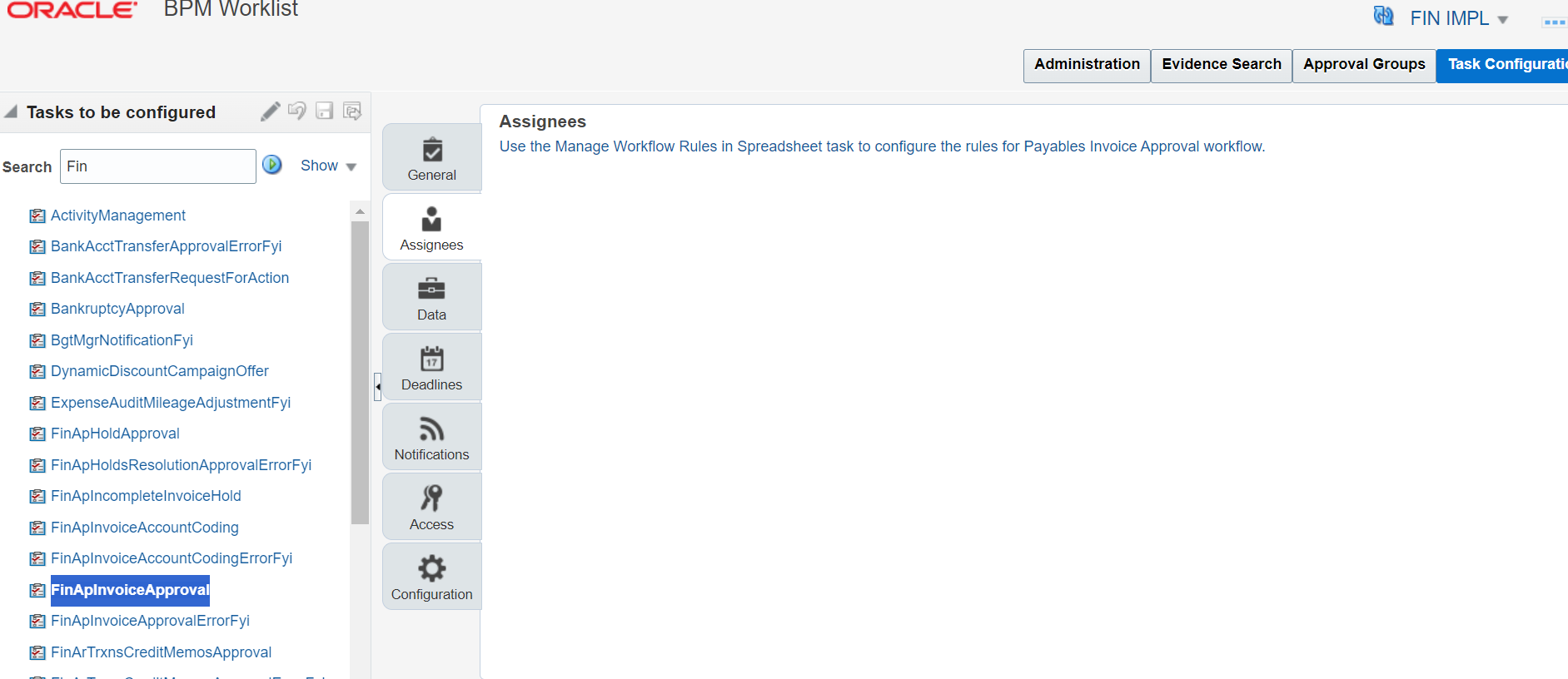Click the Commit task publish icon

352,111
